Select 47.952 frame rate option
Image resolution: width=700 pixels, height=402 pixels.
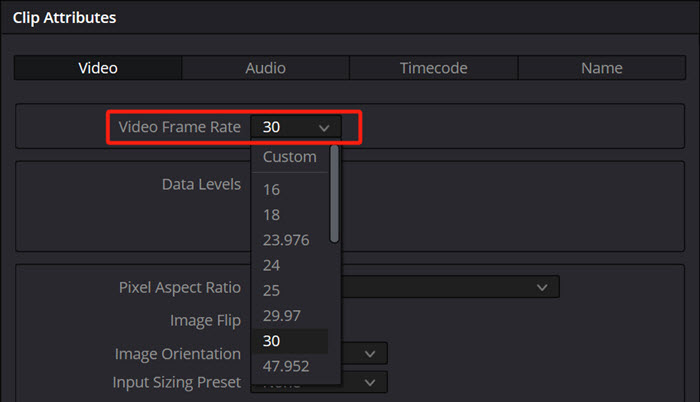pyautogui.click(x=290, y=366)
